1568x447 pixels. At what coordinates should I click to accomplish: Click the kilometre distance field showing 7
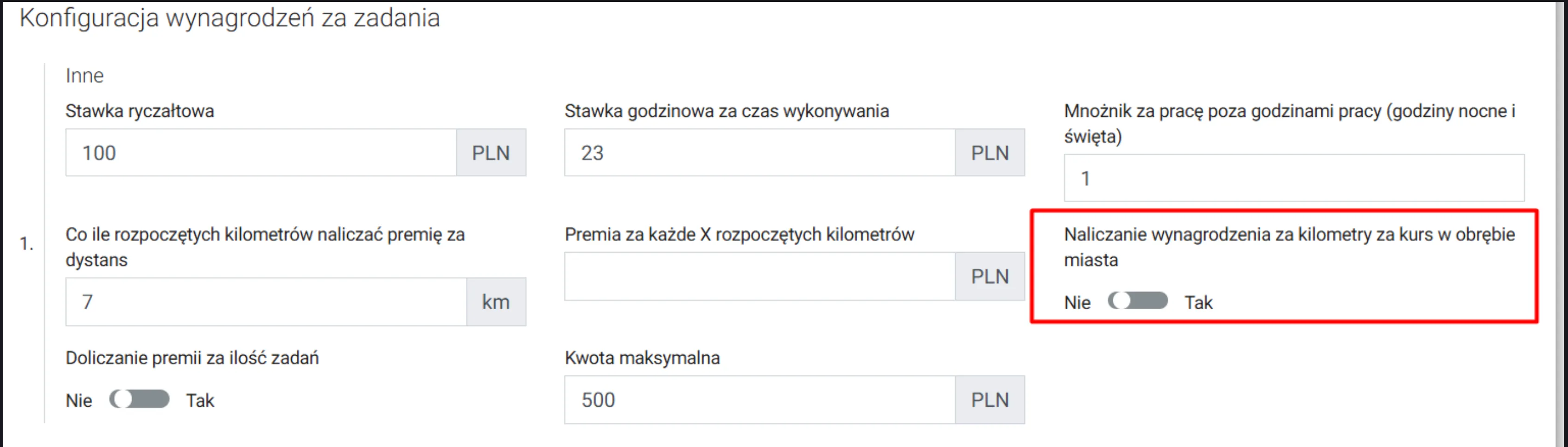click(x=265, y=302)
